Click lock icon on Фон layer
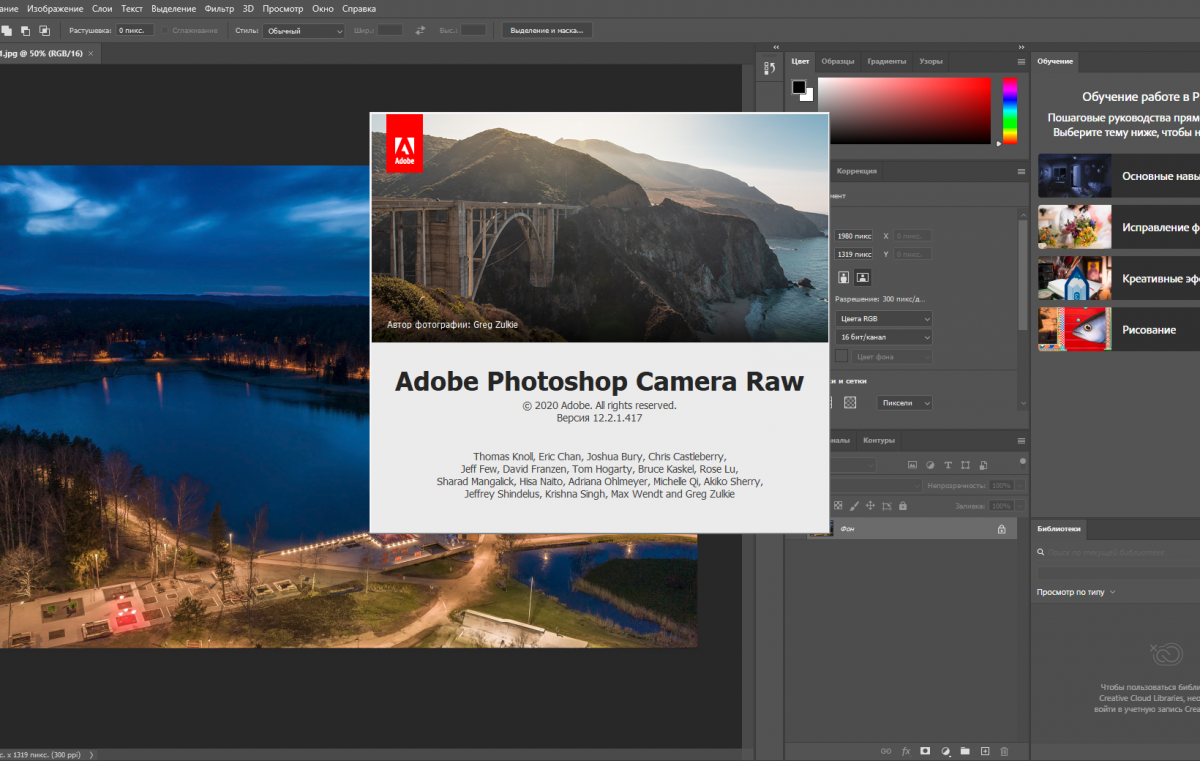1200x761 pixels. point(1002,529)
